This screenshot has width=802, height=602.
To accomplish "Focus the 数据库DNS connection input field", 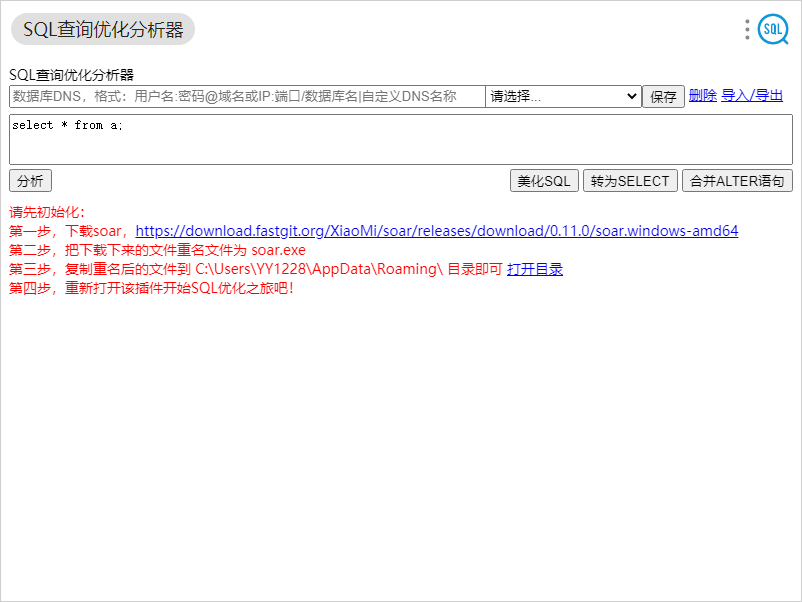I will (x=247, y=96).
